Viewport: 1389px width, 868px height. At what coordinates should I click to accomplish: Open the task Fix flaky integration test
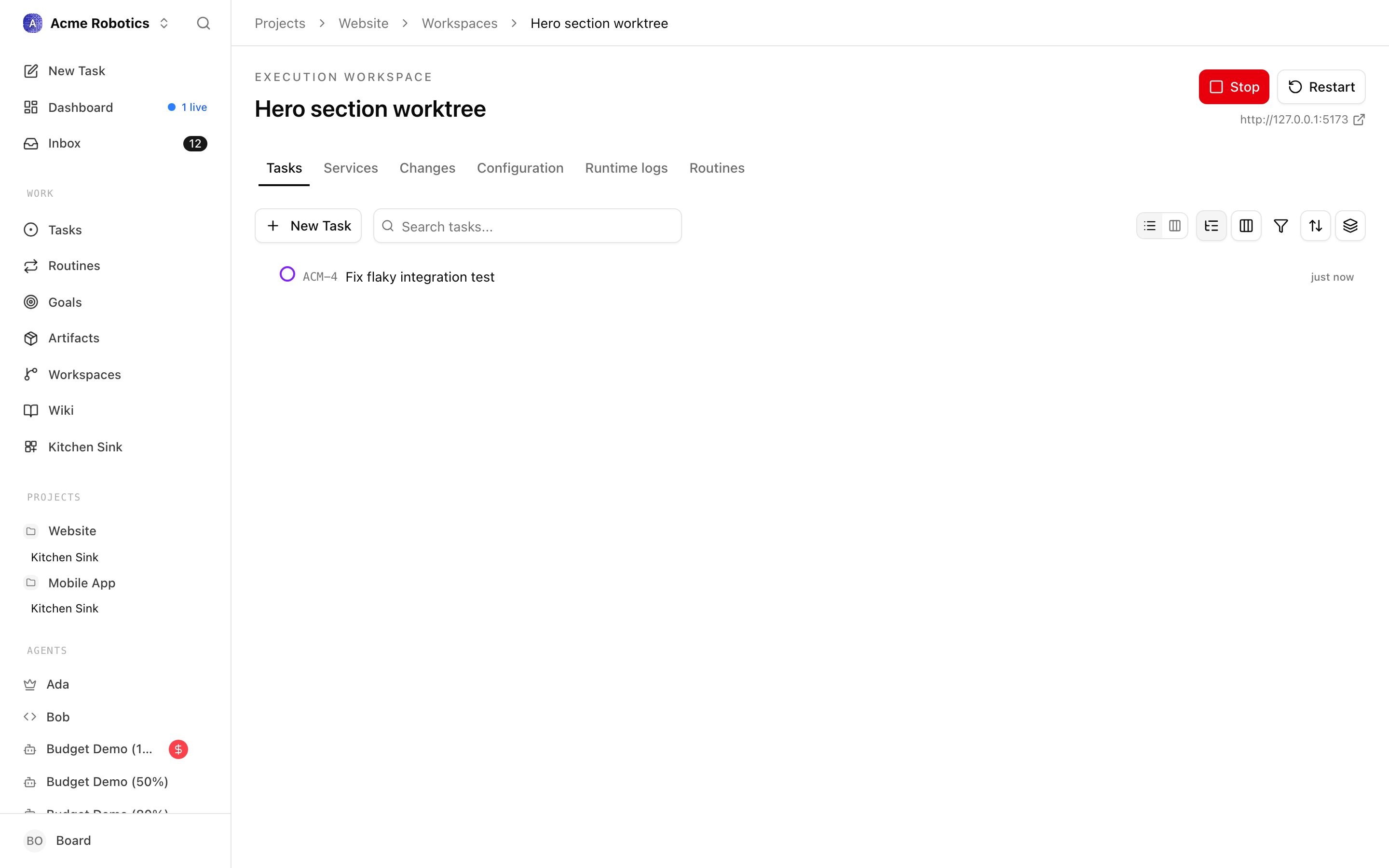click(x=420, y=277)
